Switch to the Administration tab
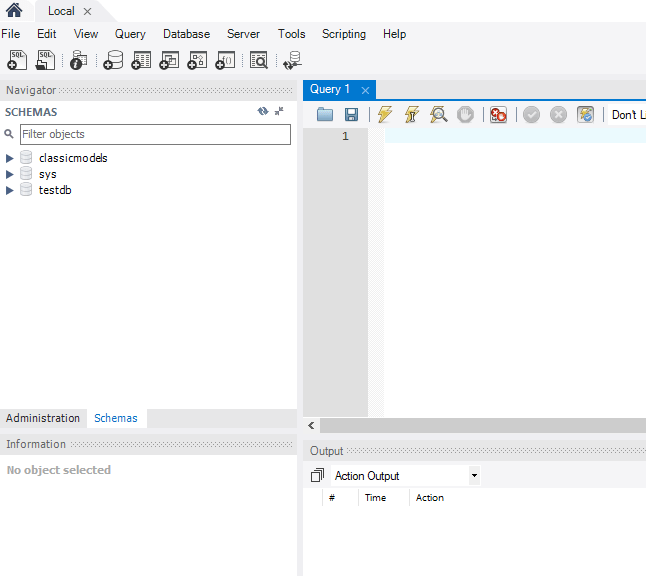The height and width of the screenshot is (576, 646). click(x=43, y=418)
